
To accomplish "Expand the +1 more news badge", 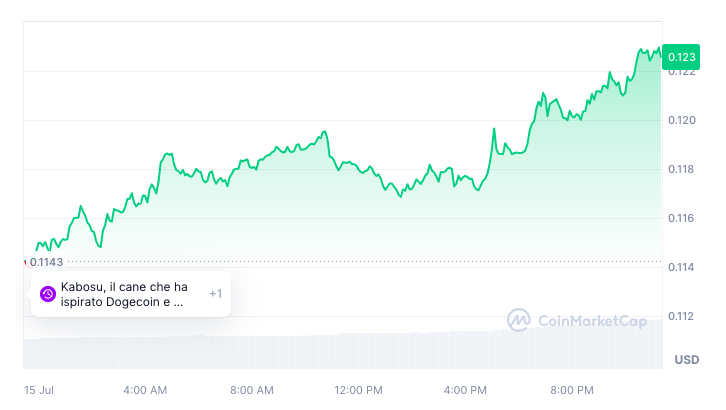I will pos(215,294).
